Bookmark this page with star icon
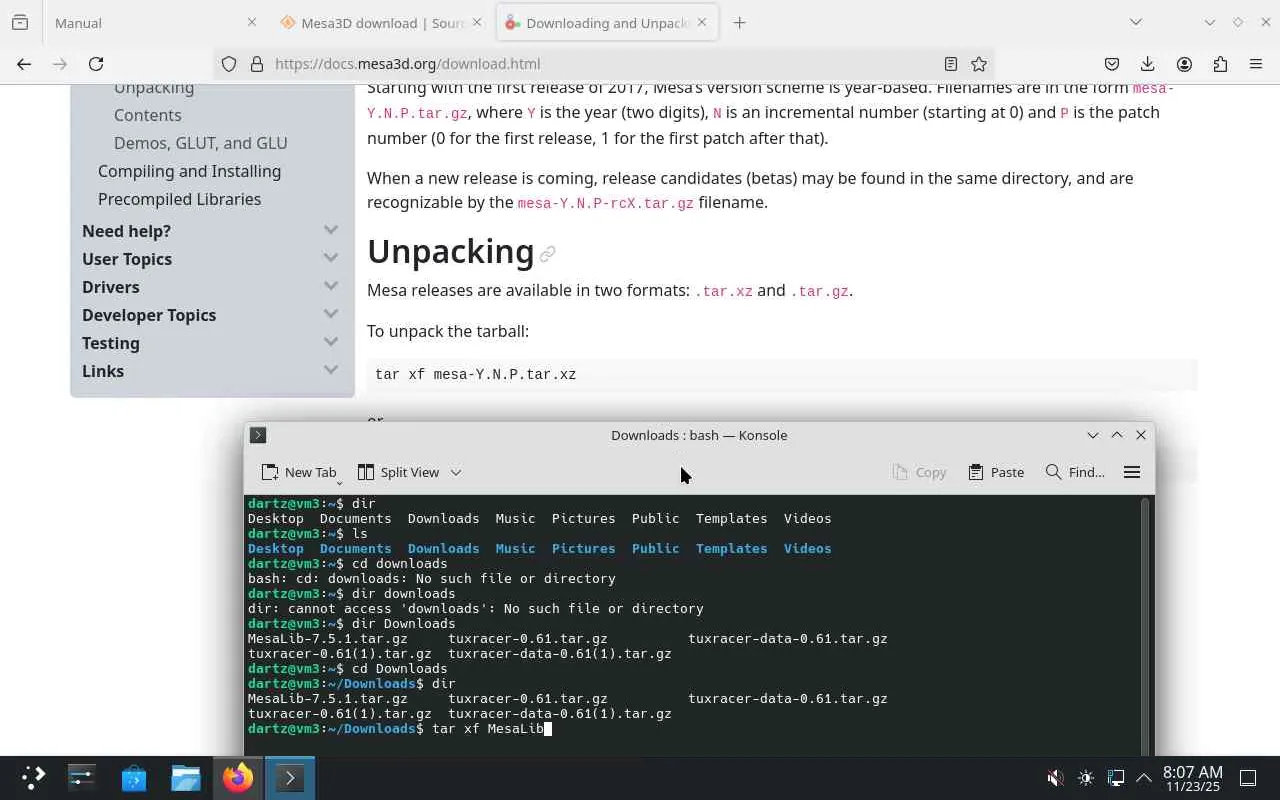 (979, 64)
